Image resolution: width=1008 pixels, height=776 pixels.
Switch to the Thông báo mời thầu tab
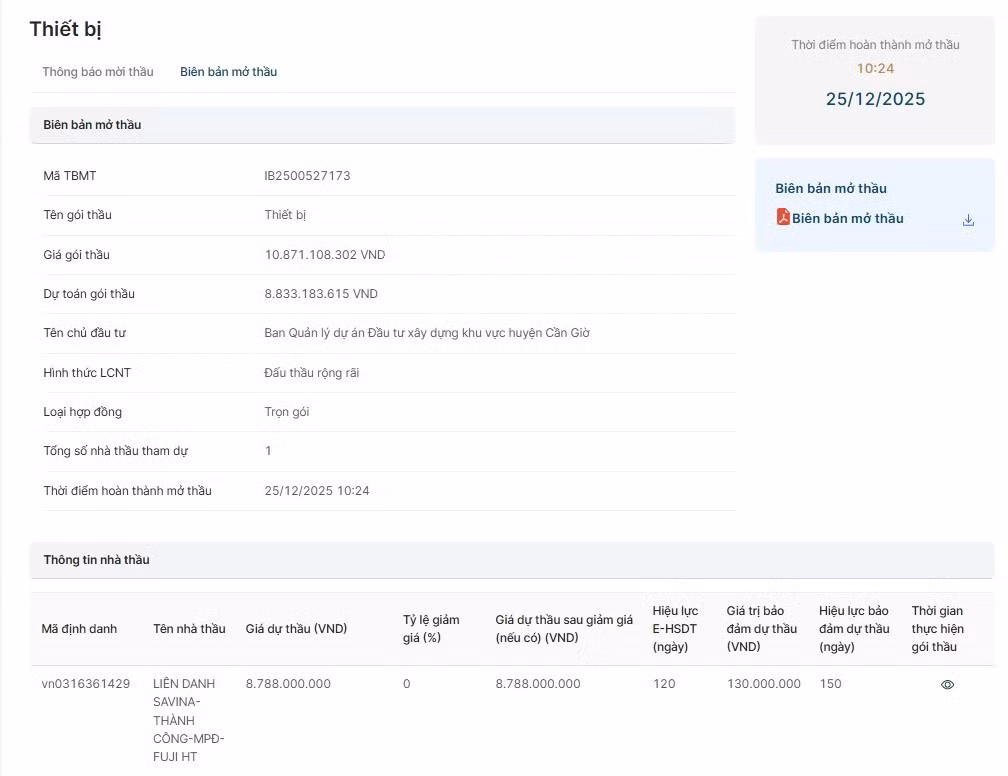98,72
